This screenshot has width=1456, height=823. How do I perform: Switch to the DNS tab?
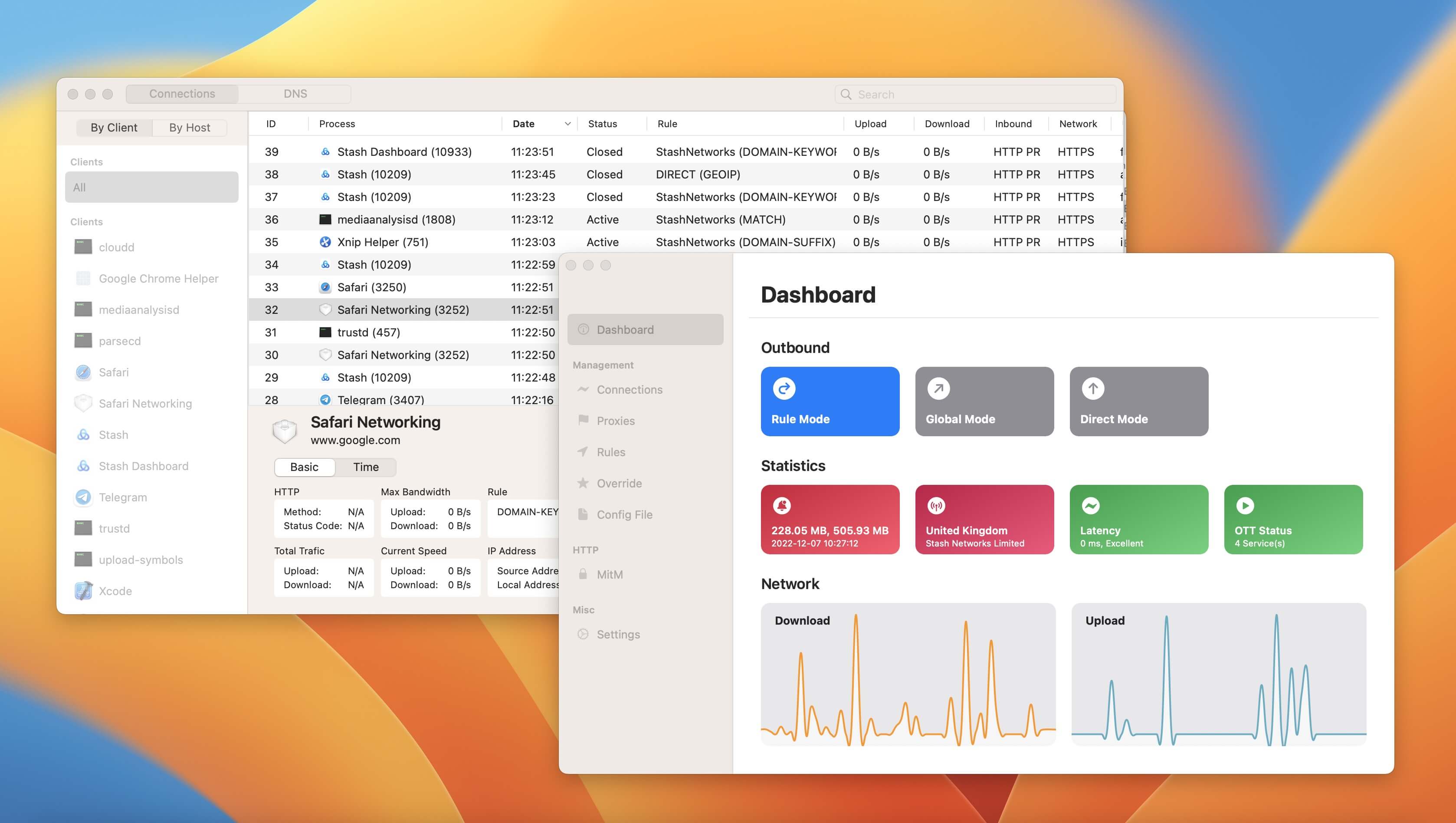click(x=295, y=93)
